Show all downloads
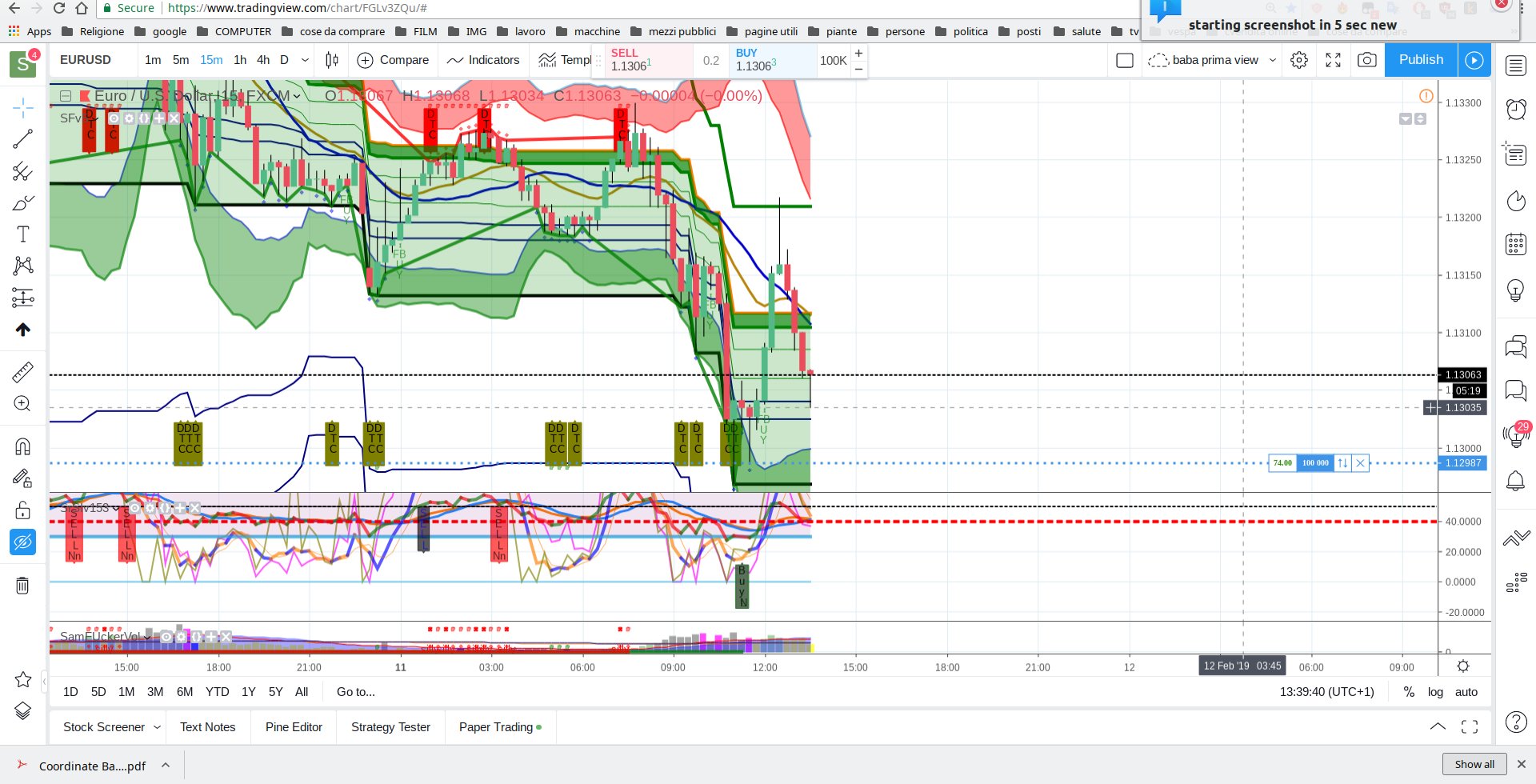 [1474, 764]
